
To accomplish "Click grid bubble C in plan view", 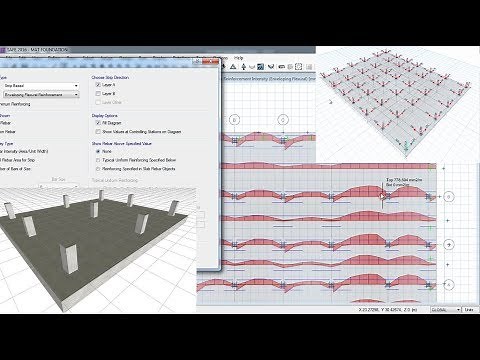I will pyautogui.click(x=283, y=120).
